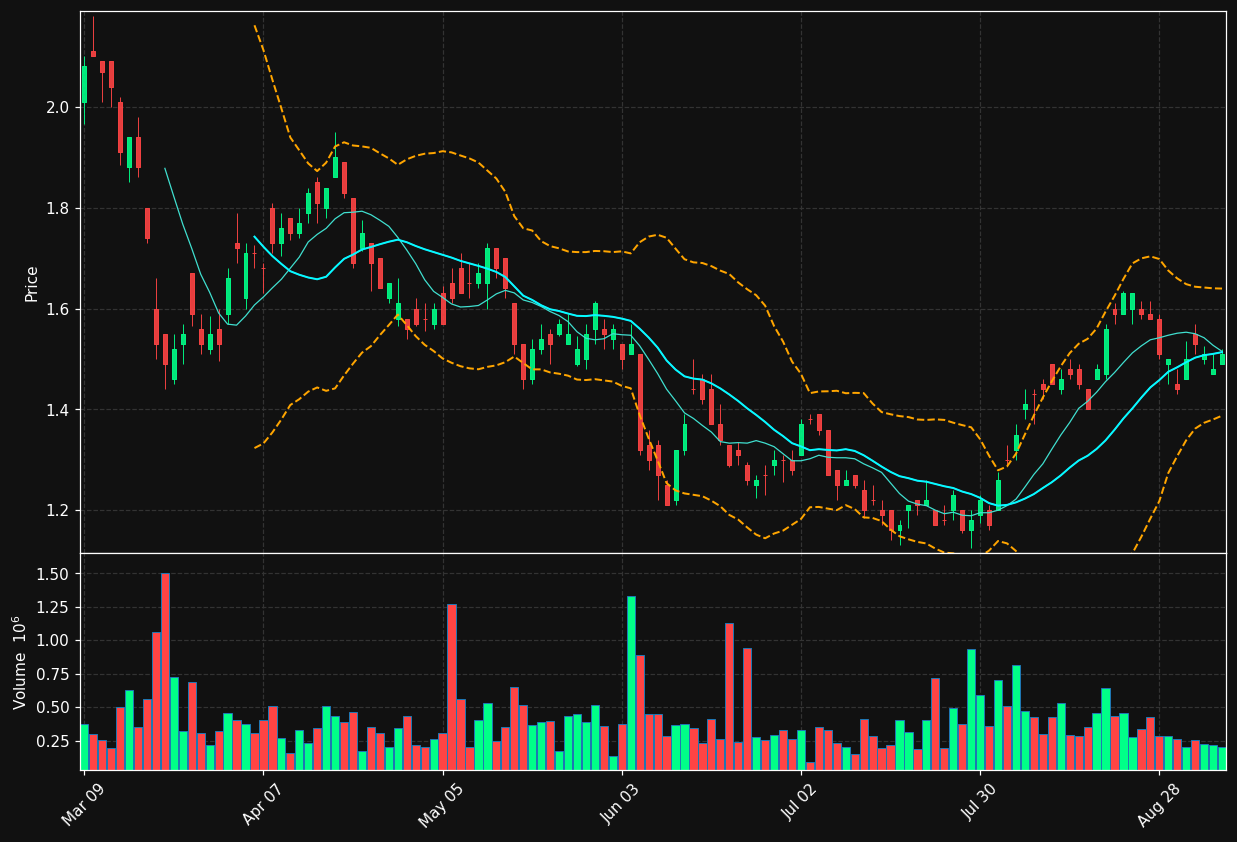Click the 0.75 volume tick label
Screen dimensions: 1237x842
coord(55,674)
